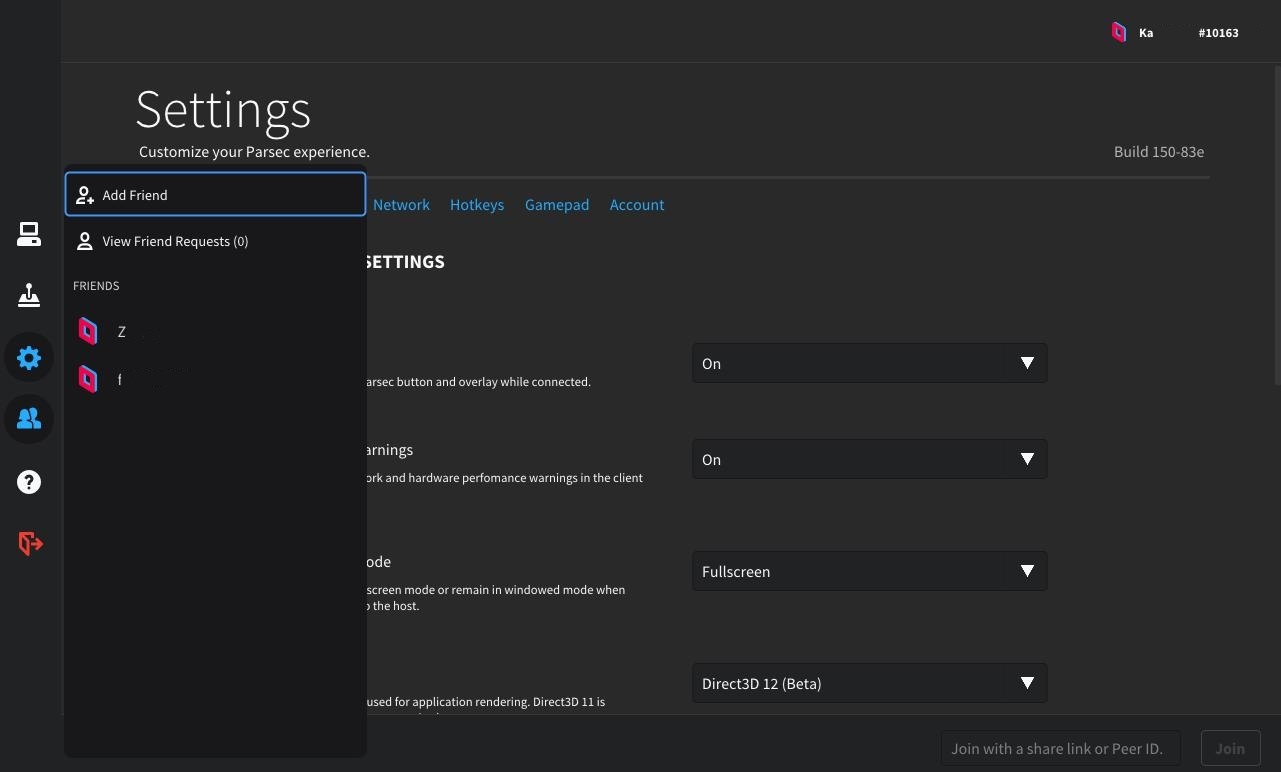Switch to the Hotkeys tab
The height and width of the screenshot is (772, 1281).
coord(477,204)
